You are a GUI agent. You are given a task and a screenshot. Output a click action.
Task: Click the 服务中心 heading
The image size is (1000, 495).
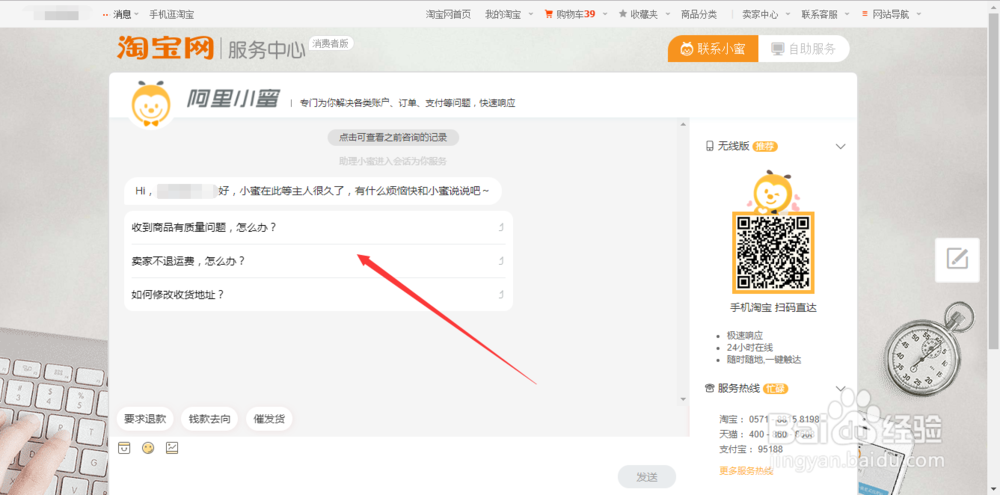[266, 50]
